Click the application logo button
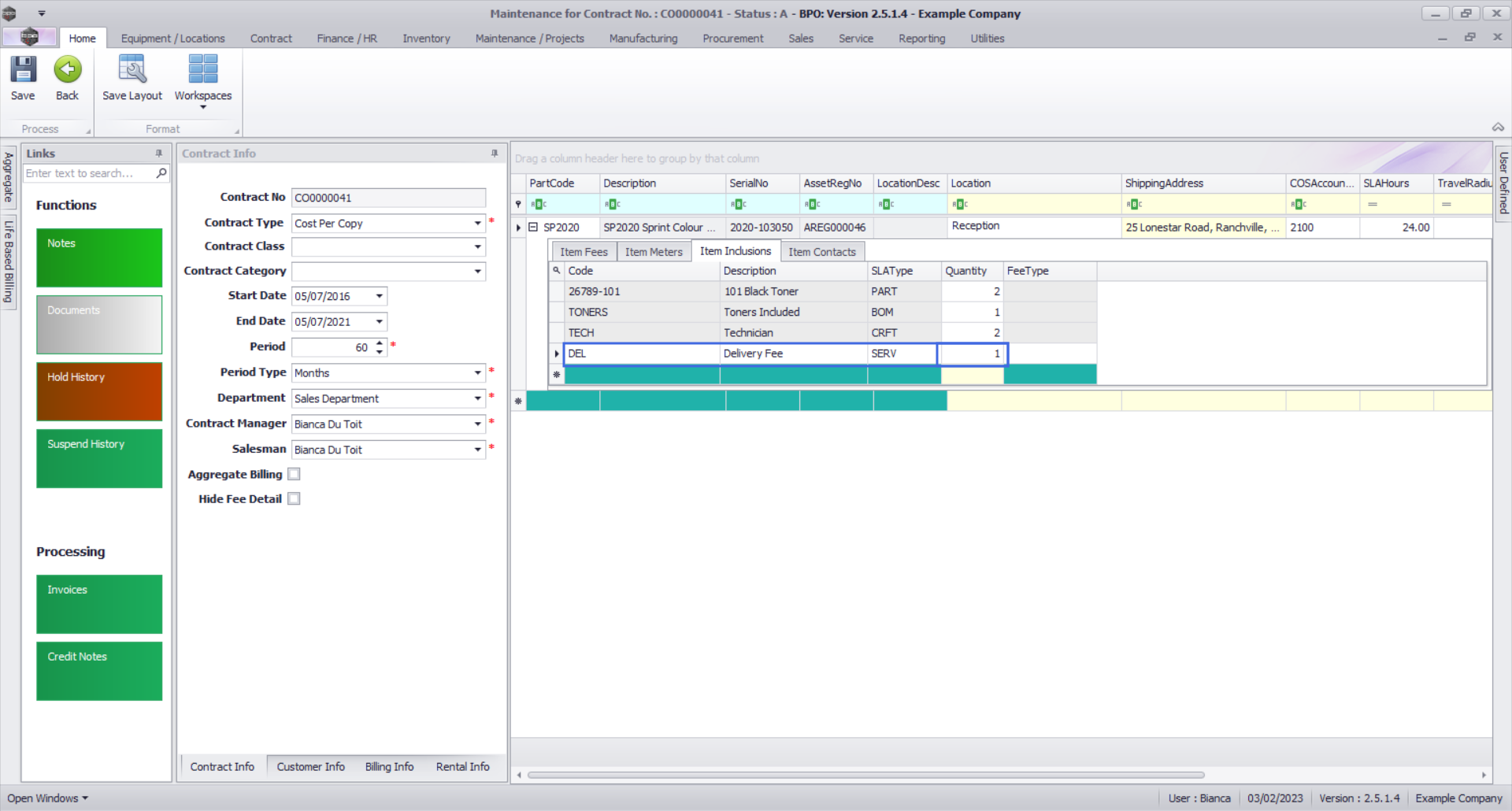Screen dimensions: 1512x811 point(29,37)
